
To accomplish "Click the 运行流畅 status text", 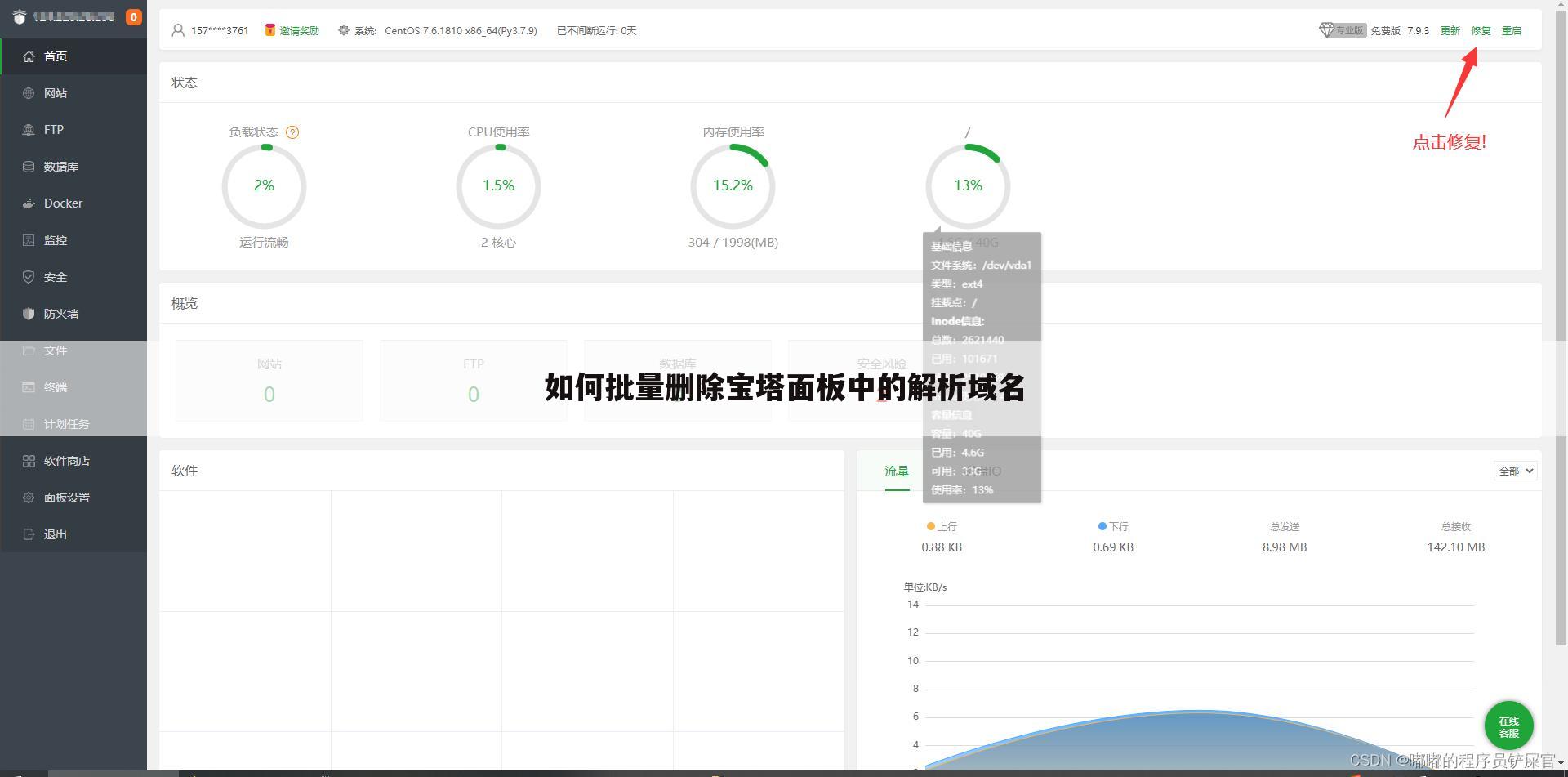I will [264, 243].
